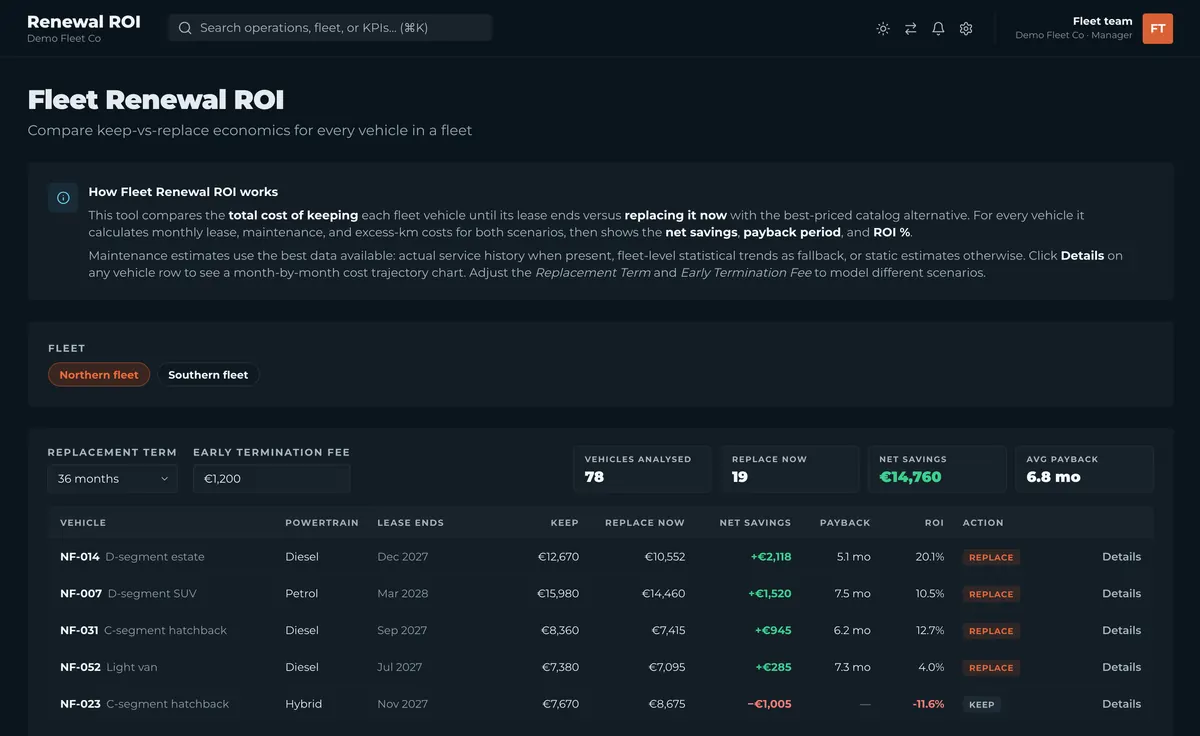Click the Mar 2028 lease end date
Image resolution: width=1200 pixels, height=736 pixels.
[x=402, y=594]
